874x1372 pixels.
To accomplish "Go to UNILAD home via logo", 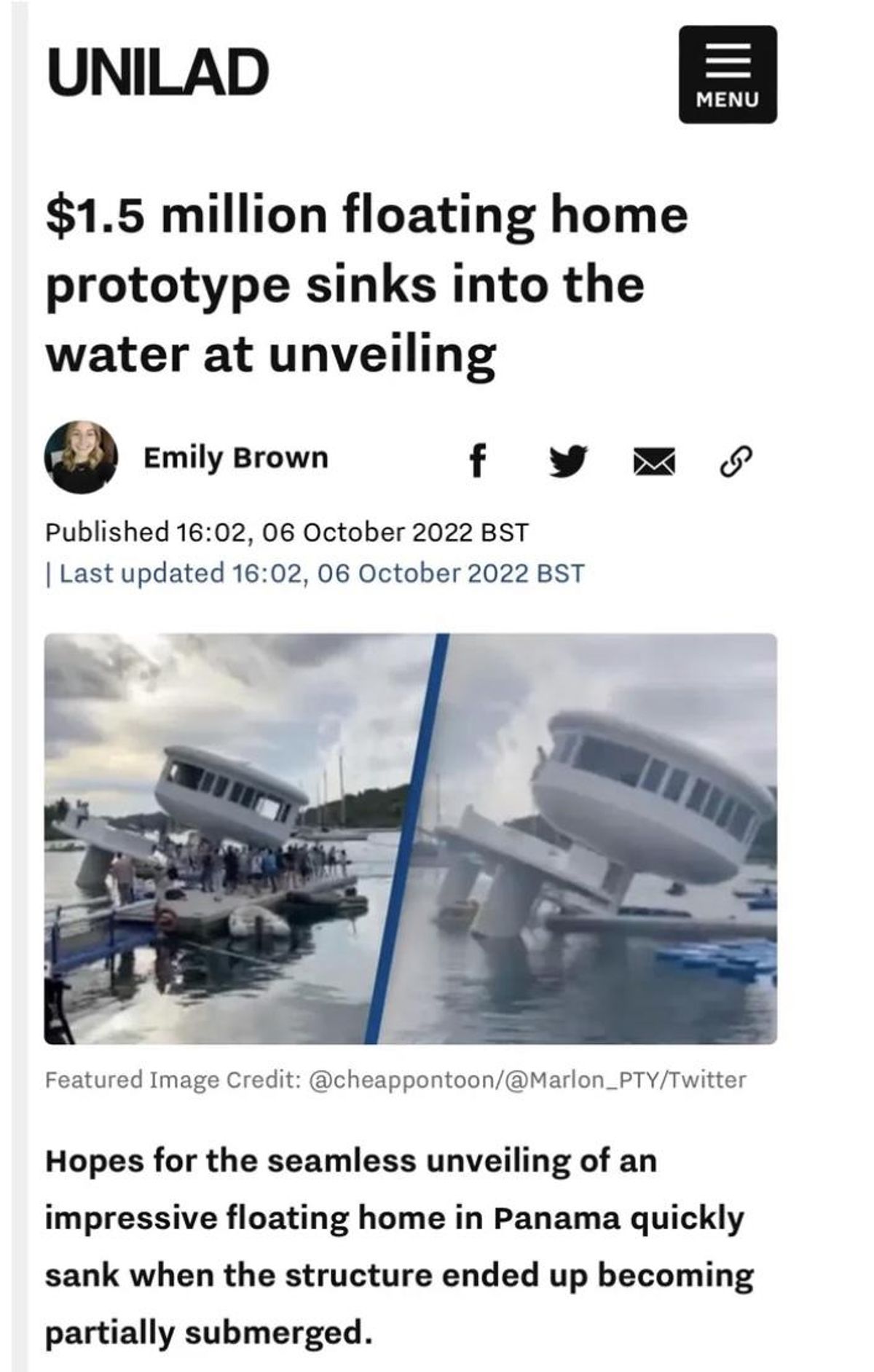I will (158, 71).
